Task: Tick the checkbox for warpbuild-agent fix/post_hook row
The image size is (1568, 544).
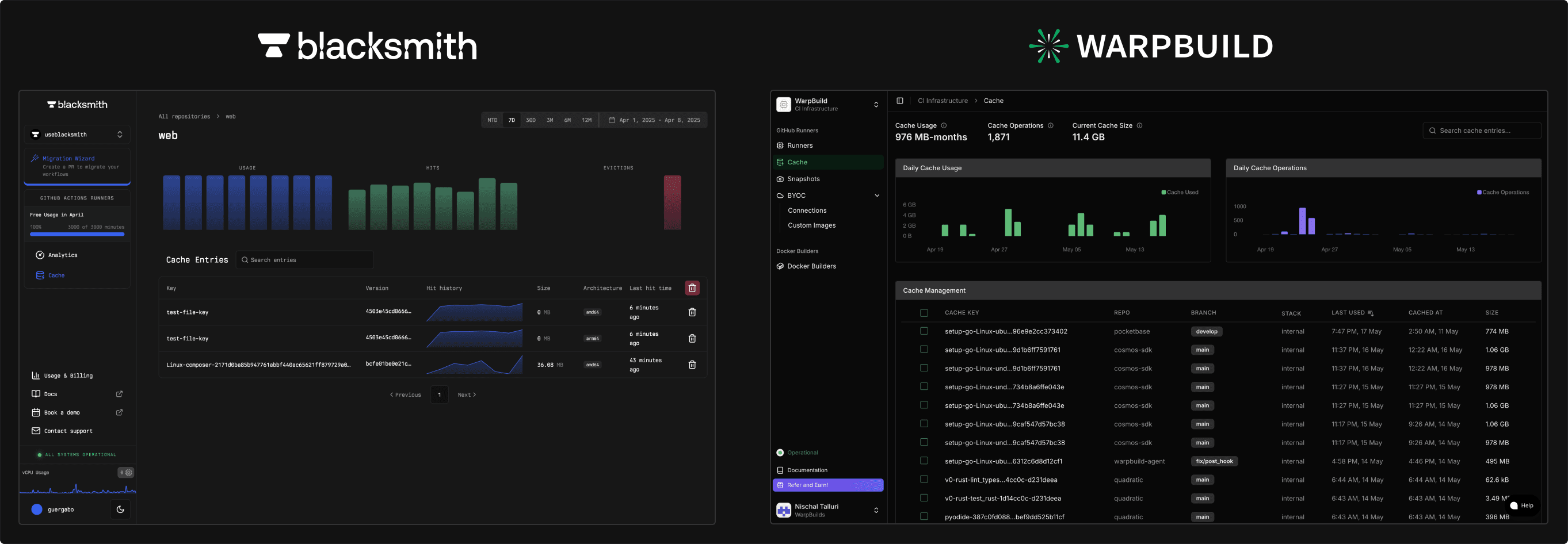Action: click(x=924, y=461)
